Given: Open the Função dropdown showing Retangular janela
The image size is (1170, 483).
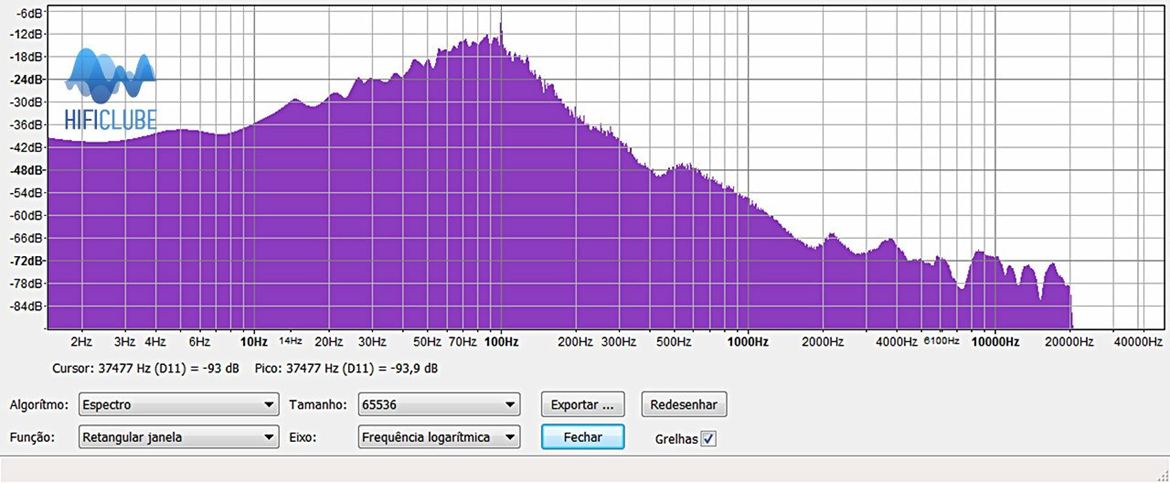Looking at the screenshot, I should click(x=178, y=437).
